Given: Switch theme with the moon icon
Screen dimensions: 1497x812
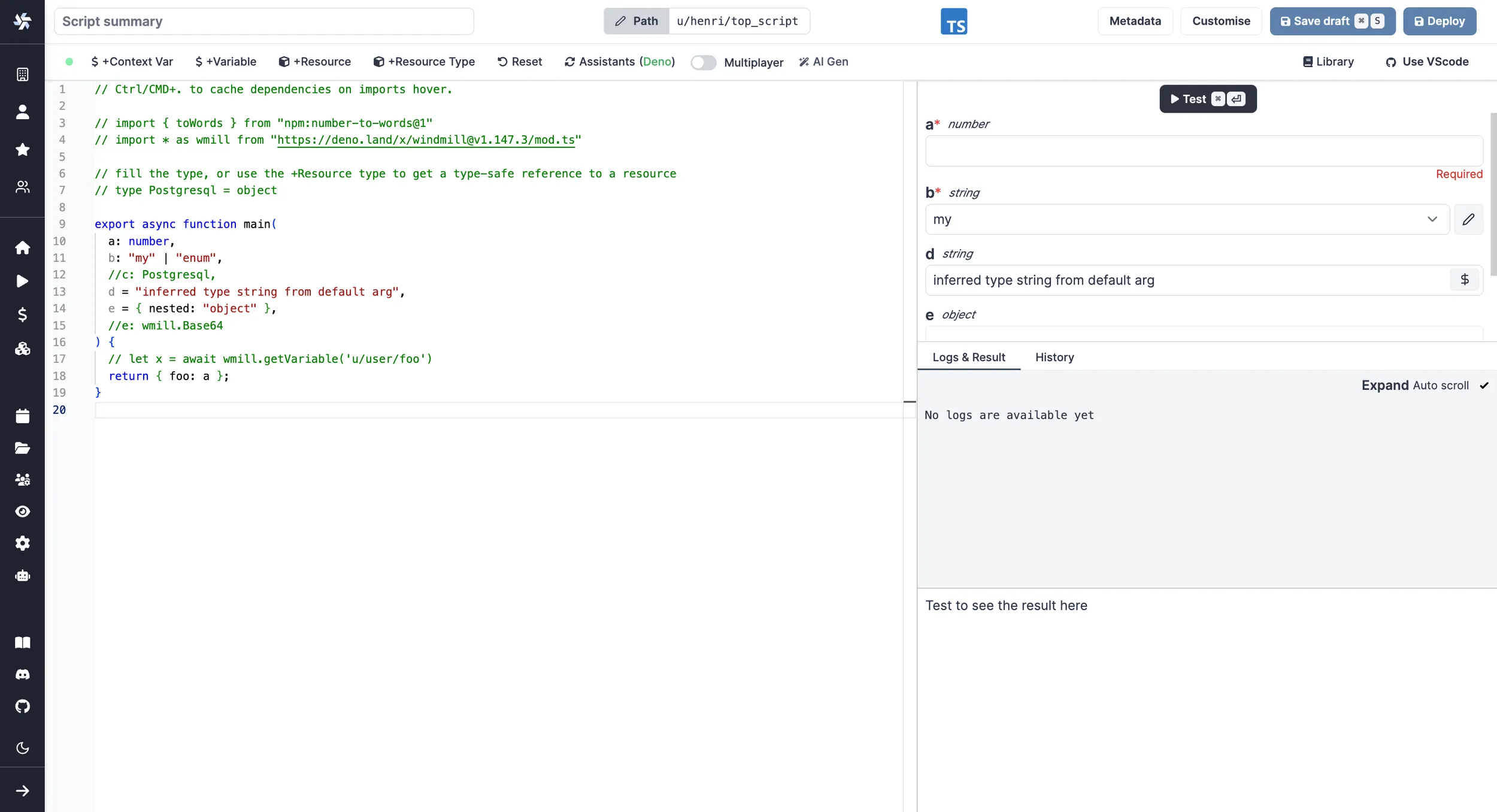Looking at the screenshot, I should click(x=22, y=748).
